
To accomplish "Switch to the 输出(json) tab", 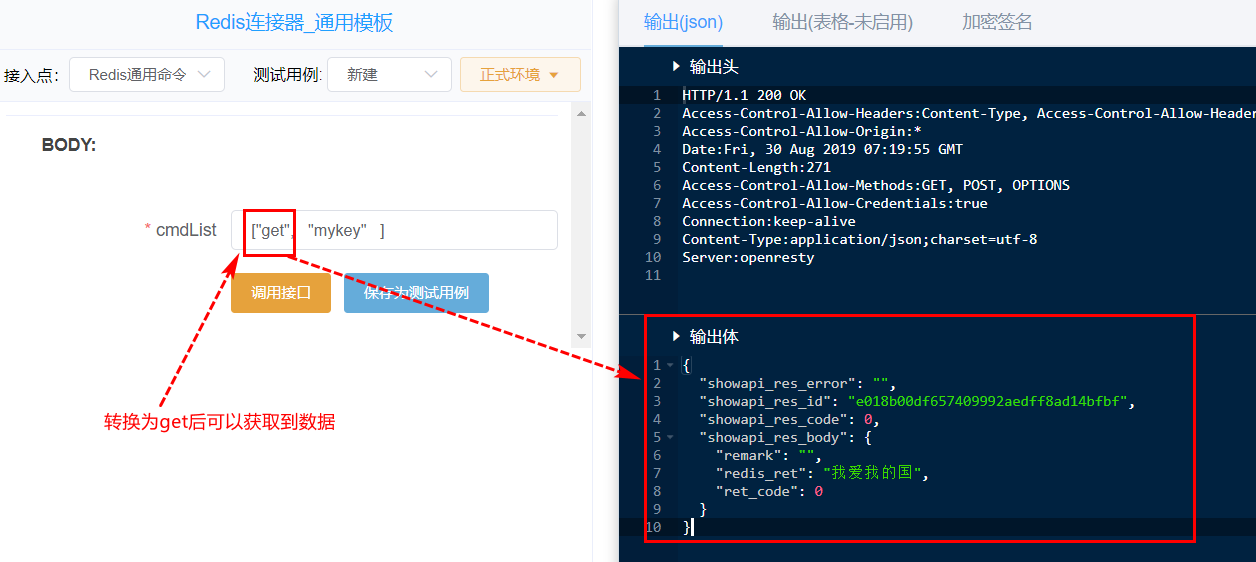I will 683,22.
